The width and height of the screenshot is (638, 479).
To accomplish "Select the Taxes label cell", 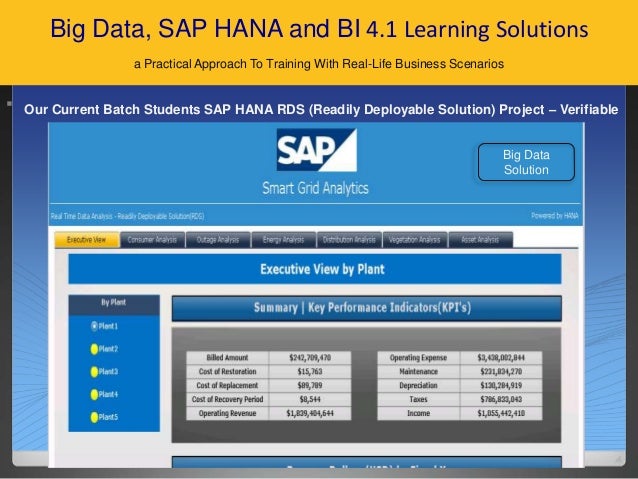I will (x=418, y=399).
